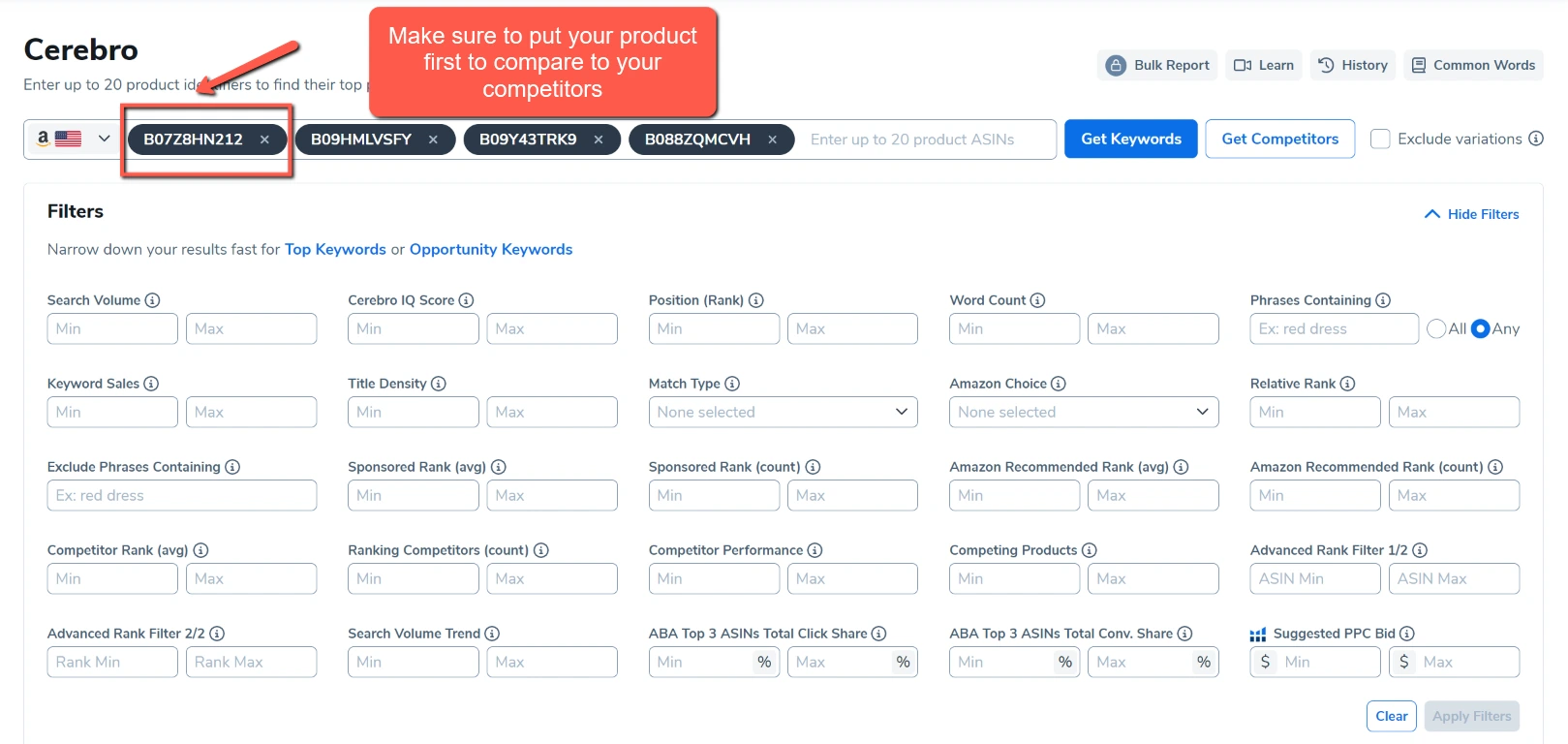Viewport: 1568px width, 744px height.
Task: Click the Title Density info icon
Action: 439,384
